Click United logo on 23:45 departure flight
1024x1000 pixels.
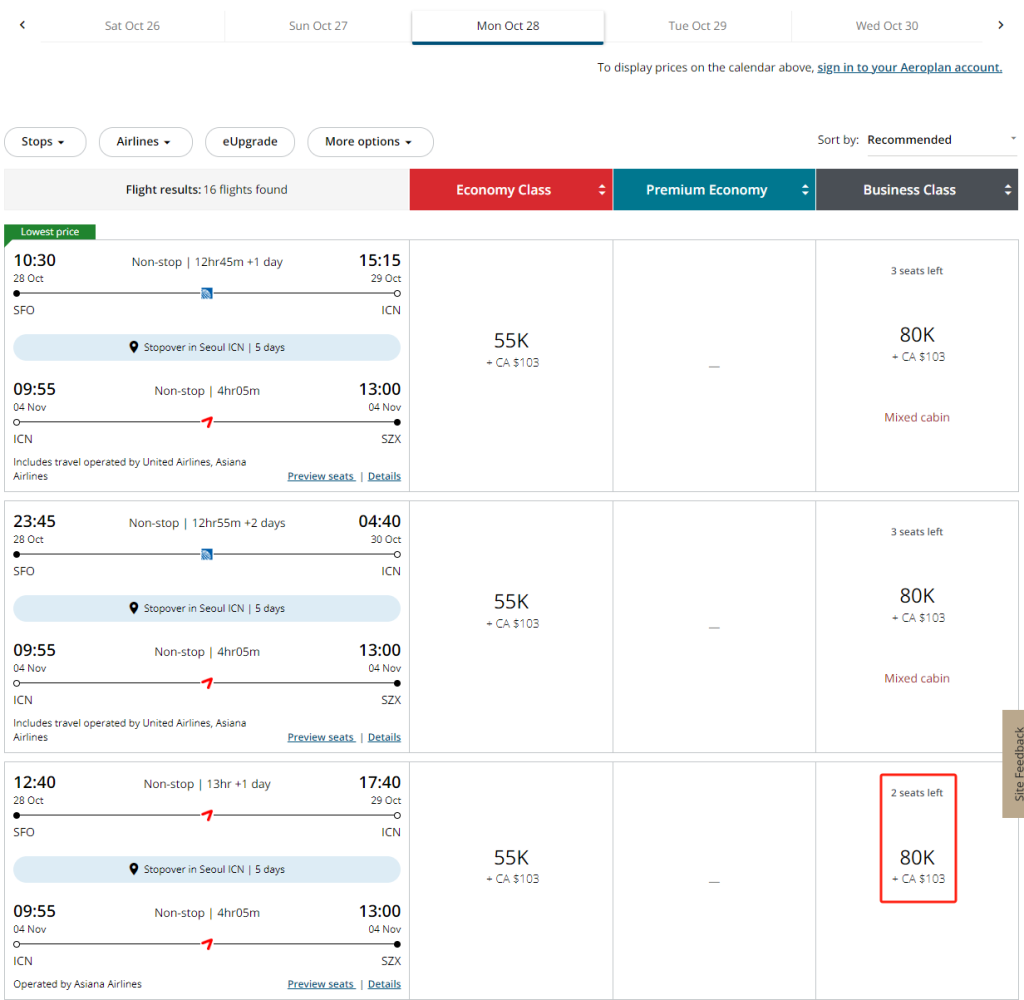207,554
